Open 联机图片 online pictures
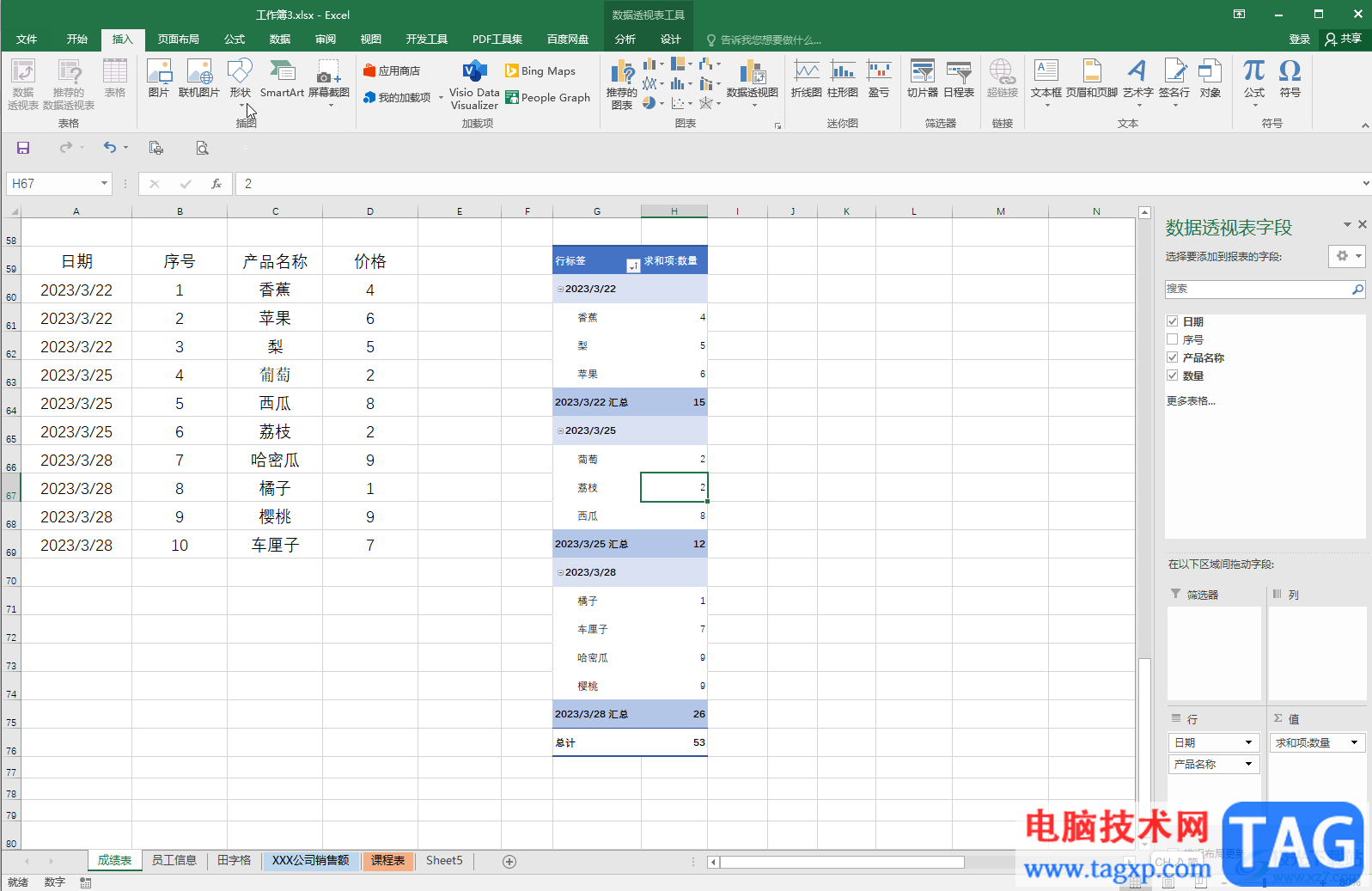The width and height of the screenshot is (1372, 891). (199, 78)
